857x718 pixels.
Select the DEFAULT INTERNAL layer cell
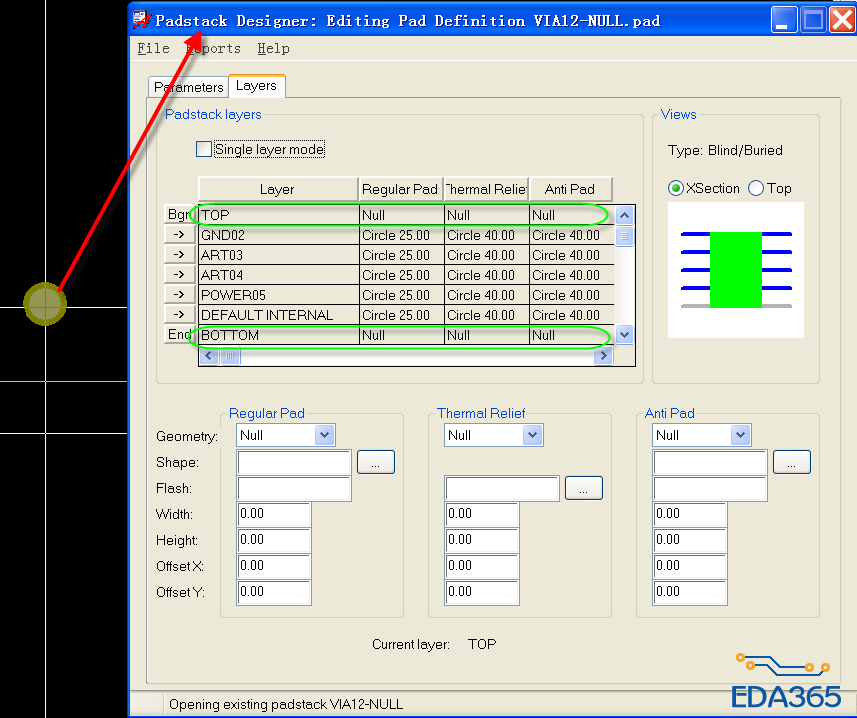279,315
